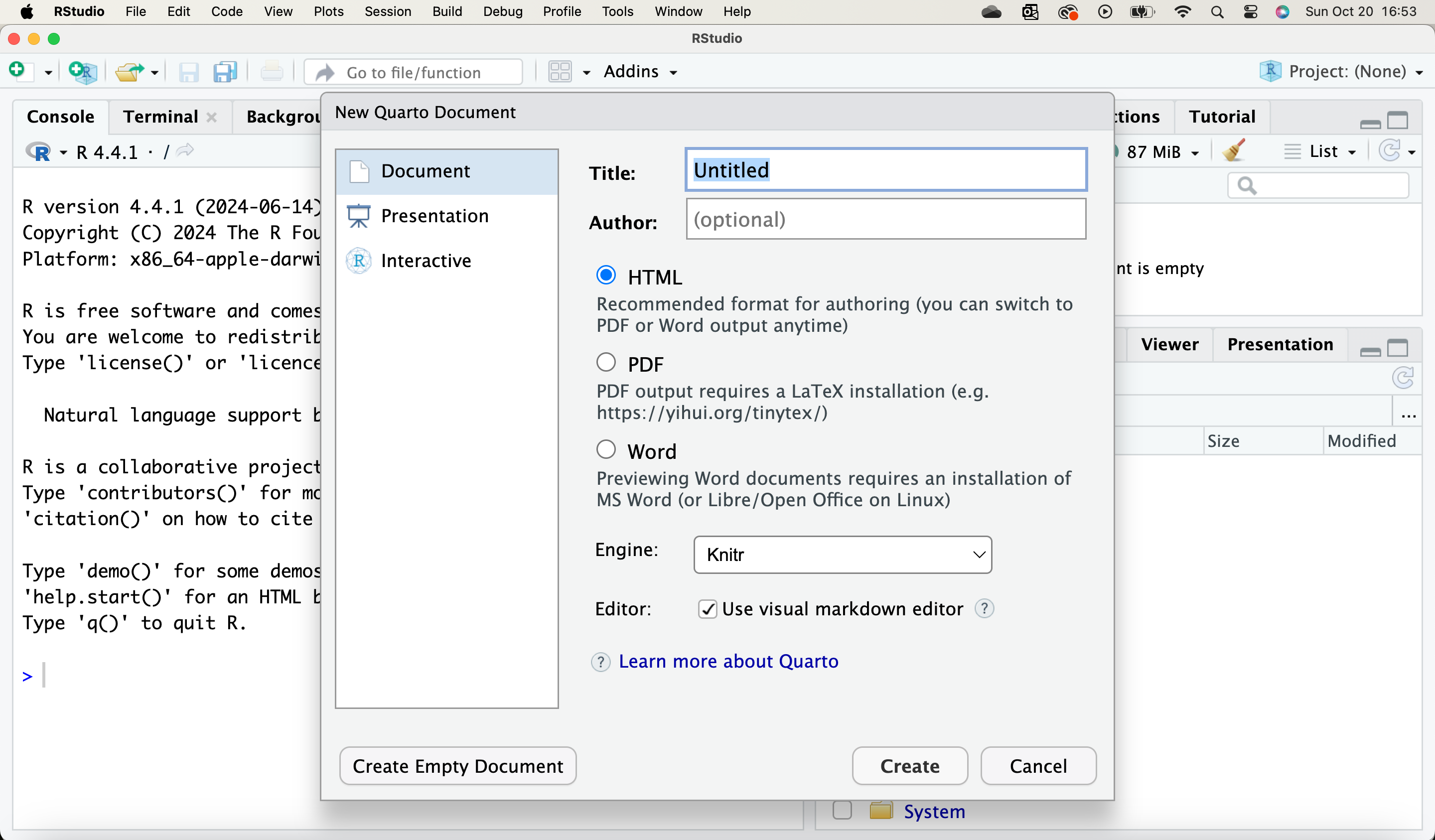The width and height of the screenshot is (1435, 840).
Task: Click the Siri icon in menu bar
Action: pyautogui.click(x=1282, y=11)
